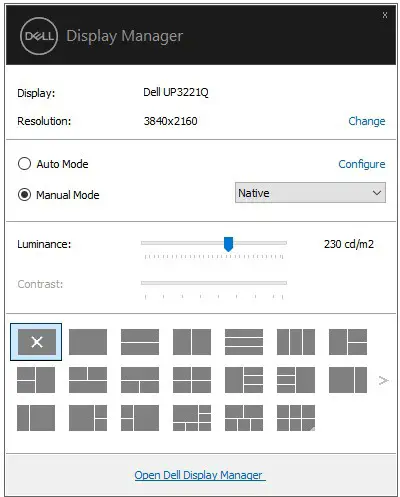The width and height of the screenshot is (400, 497).
Task: Select layout with two top, three bottom panes
Action: click(244, 418)
